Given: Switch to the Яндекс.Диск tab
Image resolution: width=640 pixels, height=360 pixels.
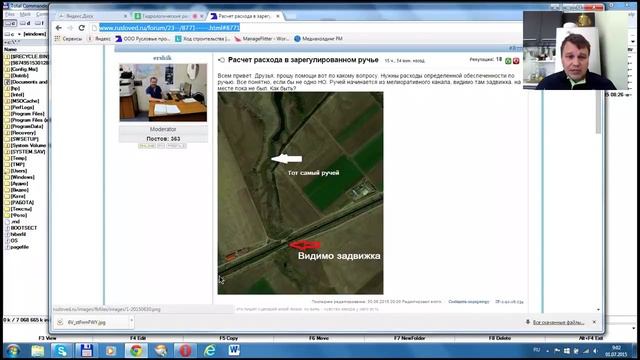Looking at the screenshot, I should [x=92, y=16].
